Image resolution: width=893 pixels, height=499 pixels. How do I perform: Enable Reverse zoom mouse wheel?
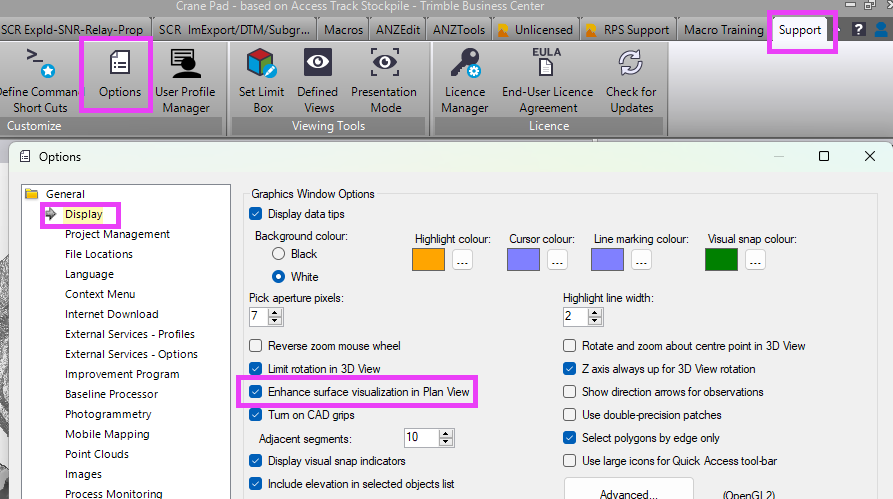(x=256, y=346)
